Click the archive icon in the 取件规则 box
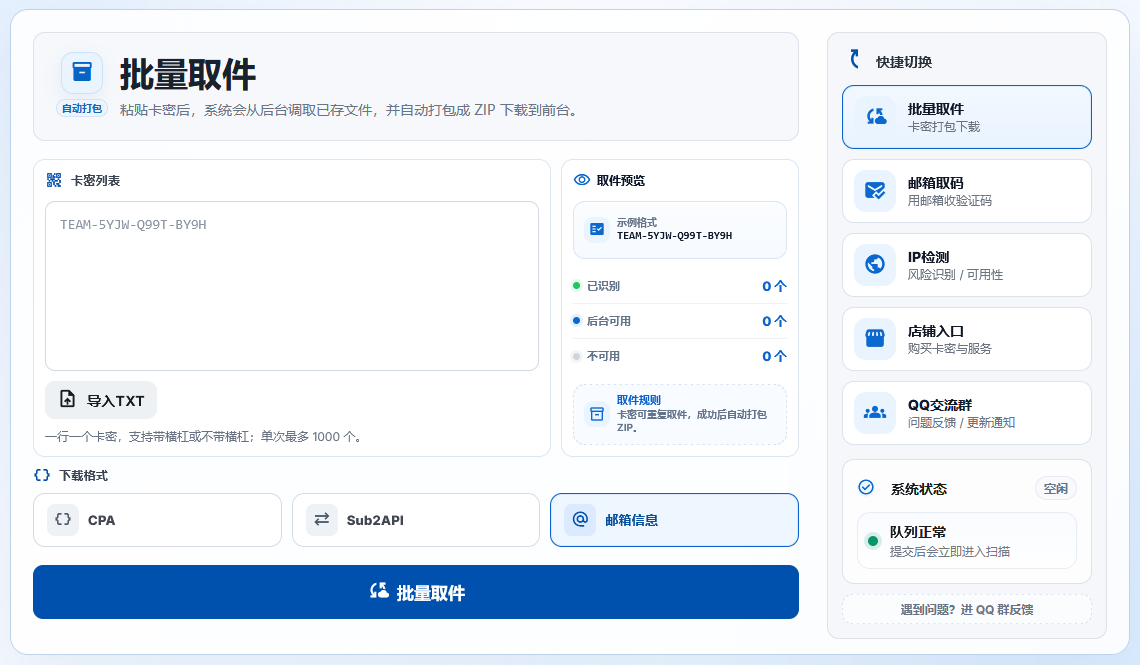This screenshot has height=665, width=1140. (x=597, y=414)
